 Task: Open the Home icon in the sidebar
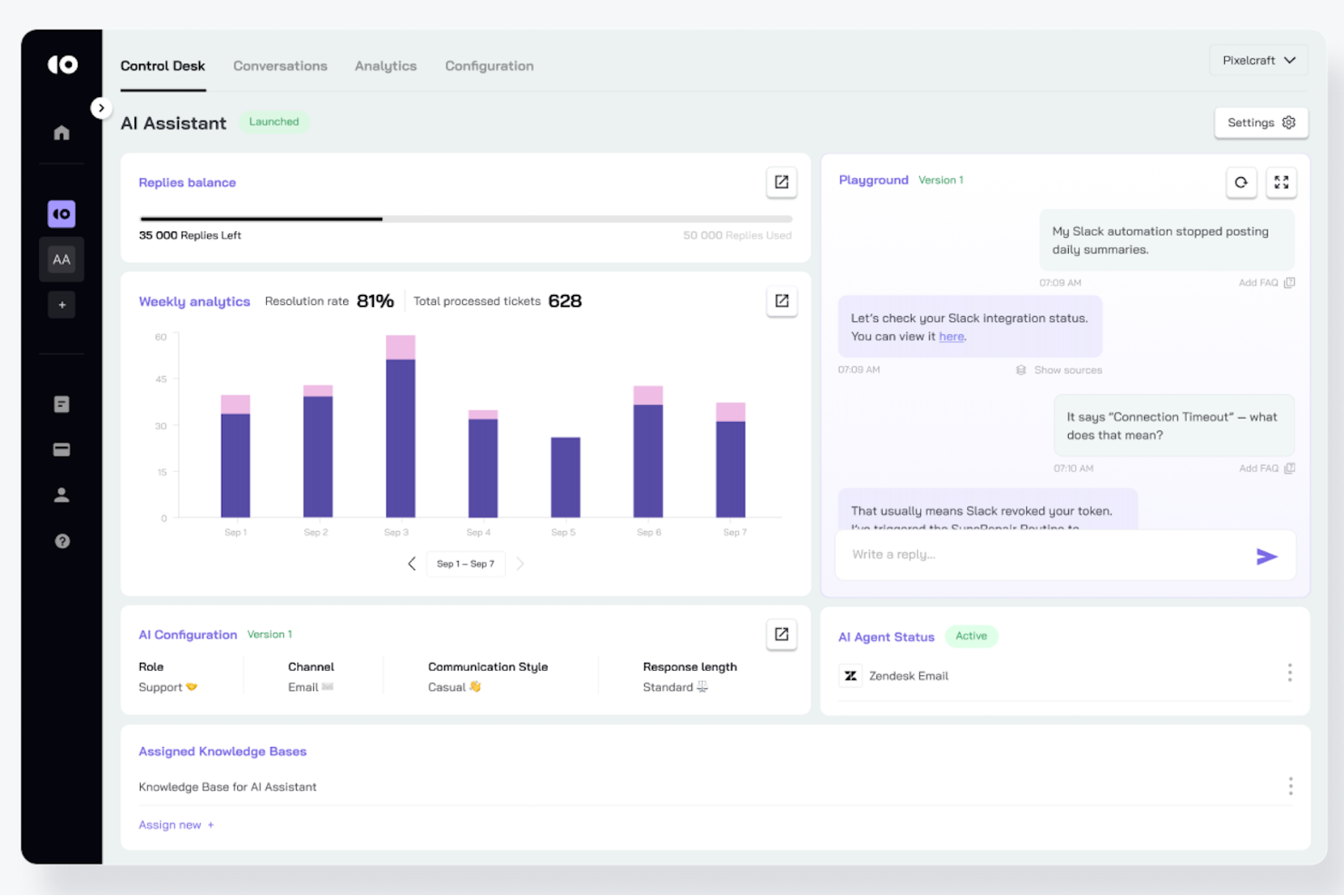pos(61,132)
